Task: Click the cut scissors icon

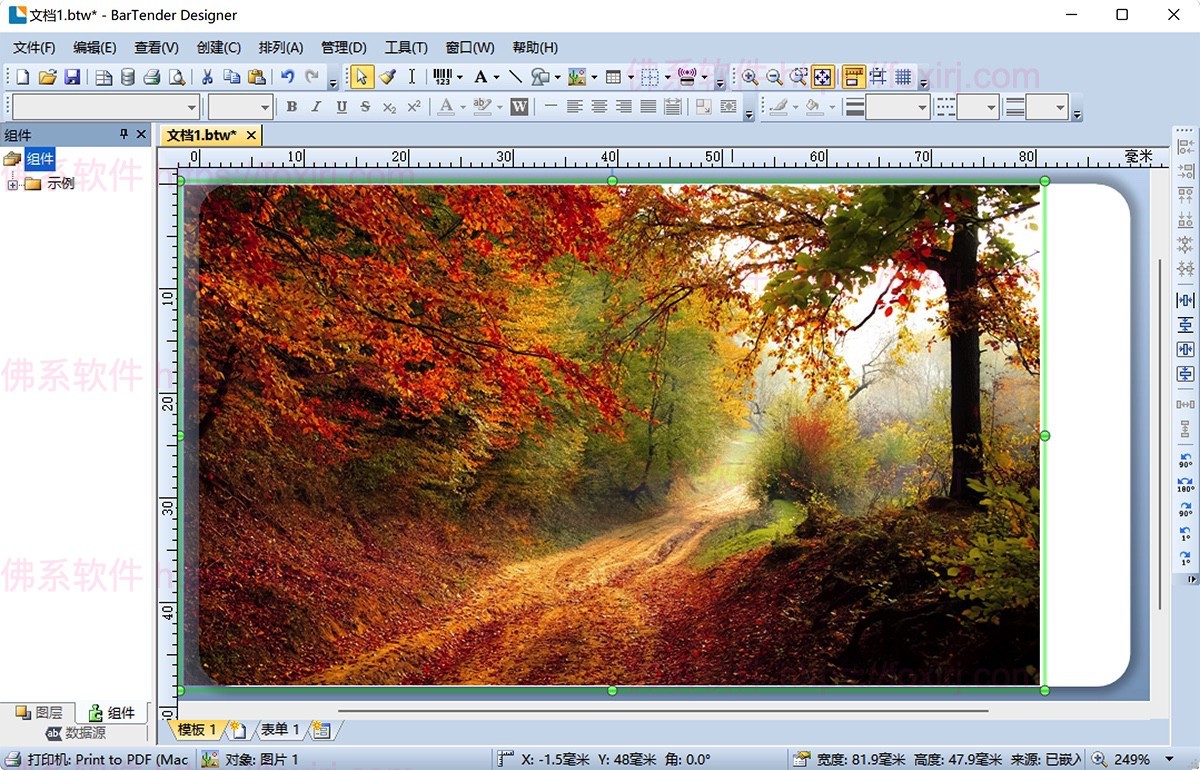Action: tap(207, 77)
